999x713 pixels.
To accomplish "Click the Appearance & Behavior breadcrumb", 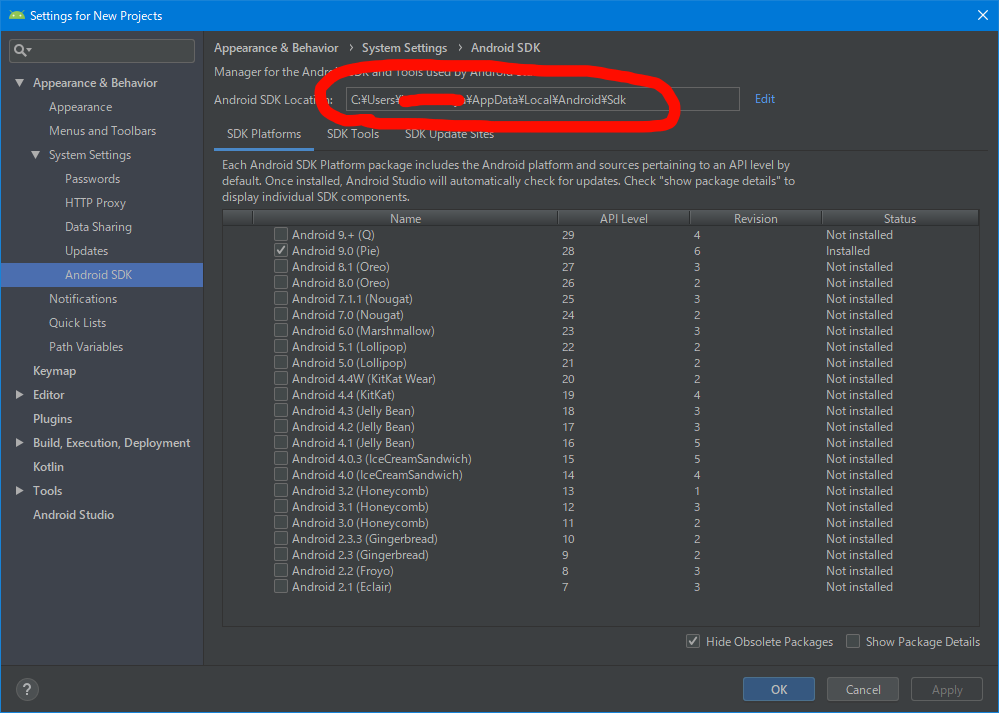I will tap(276, 48).
